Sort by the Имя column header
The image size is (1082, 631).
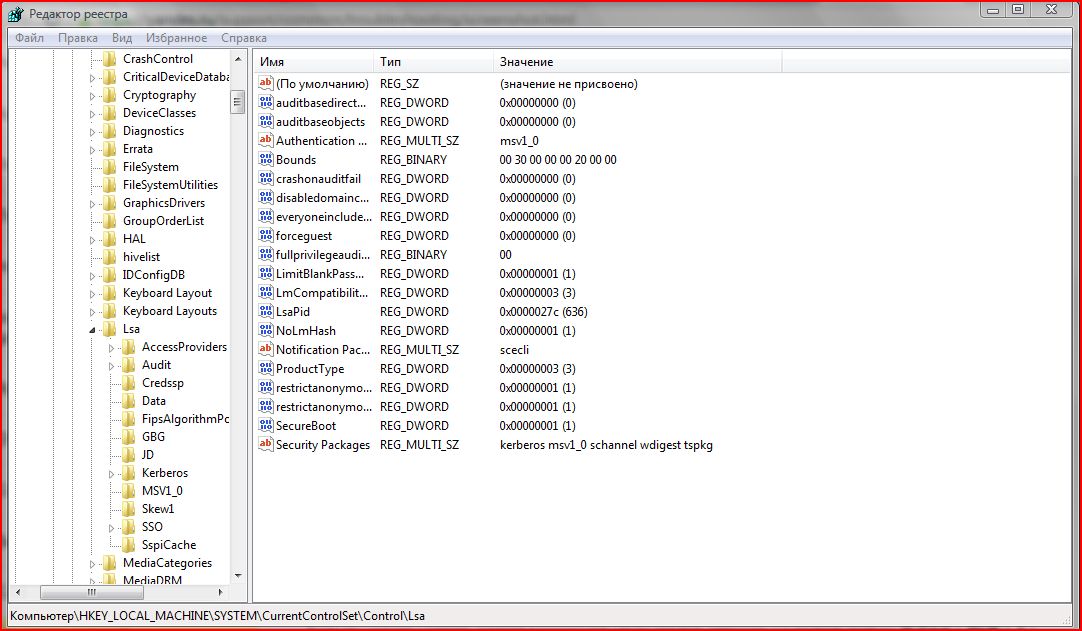(312, 62)
